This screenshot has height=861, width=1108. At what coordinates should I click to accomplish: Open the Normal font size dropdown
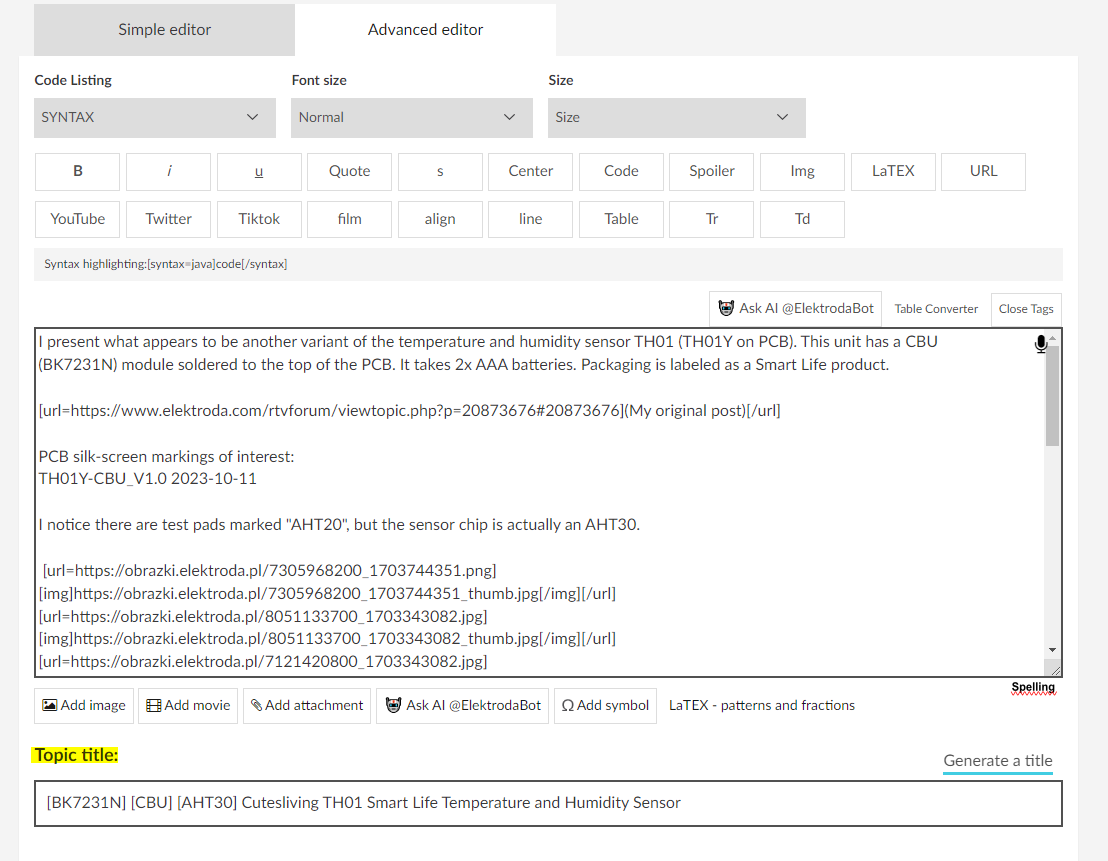pyautogui.click(x=412, y=117)
